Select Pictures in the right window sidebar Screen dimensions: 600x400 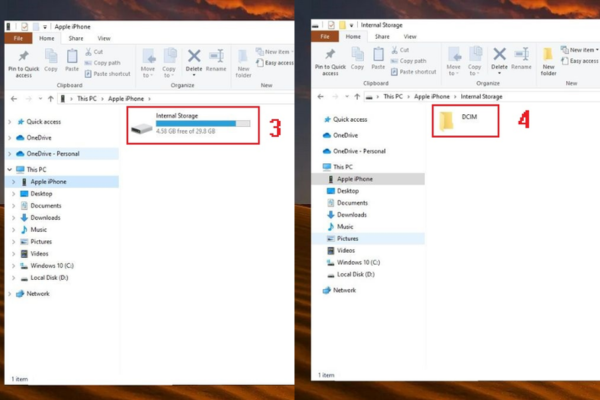347,239
